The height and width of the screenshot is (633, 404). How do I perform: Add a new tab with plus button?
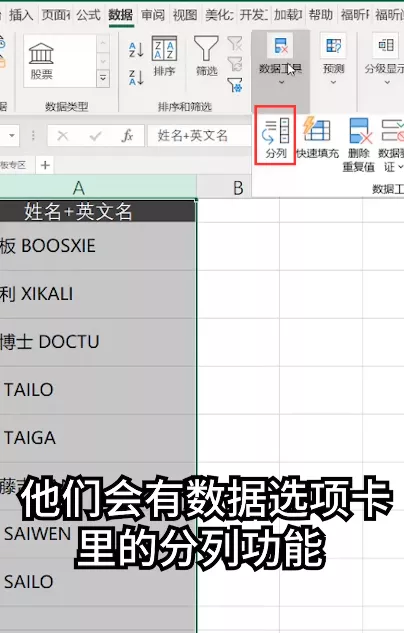pyautogui.click(x=45, y=165)
